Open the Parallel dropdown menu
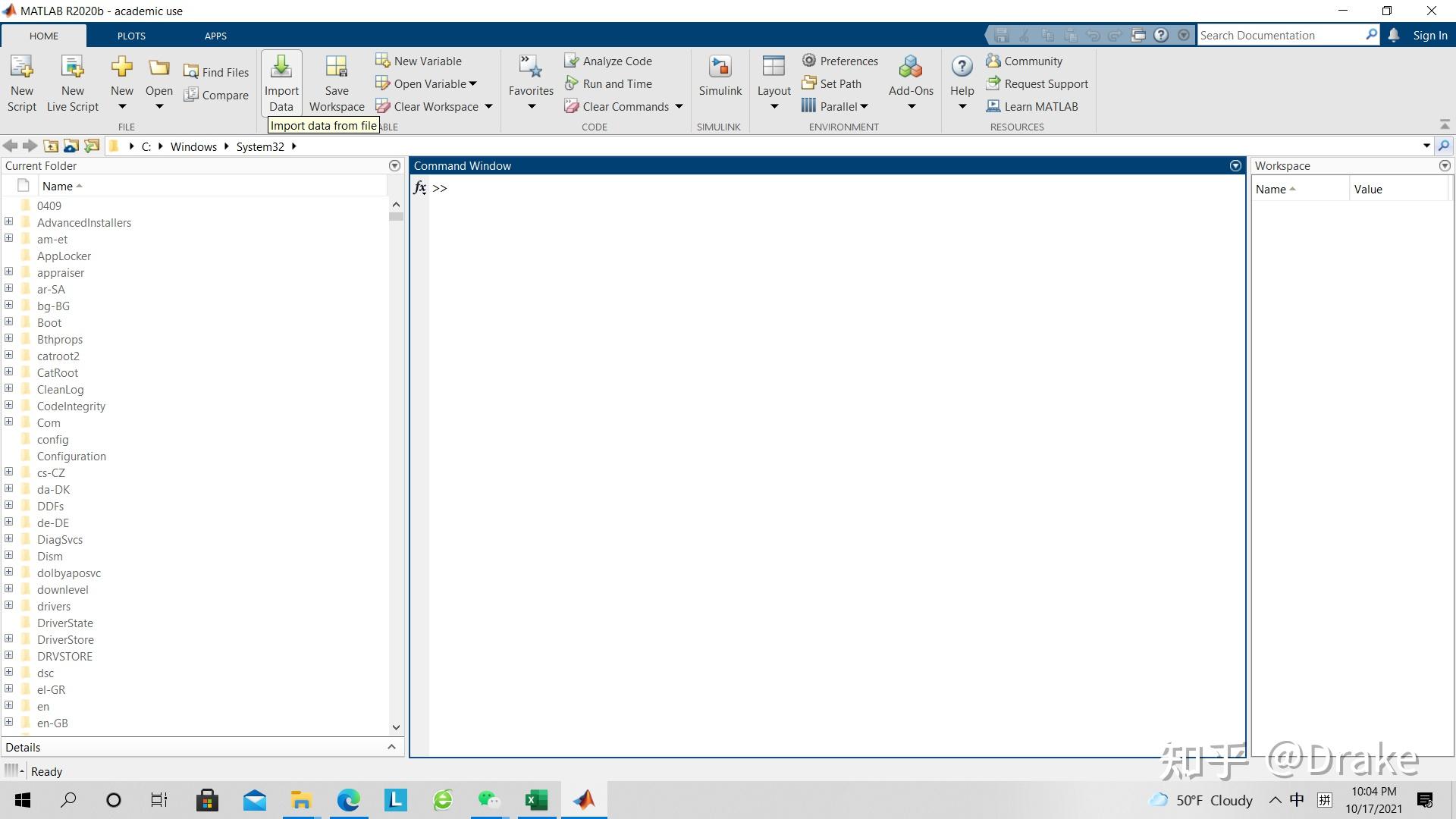This screenshot has height=819, width=1456. (x=864, y=106)
